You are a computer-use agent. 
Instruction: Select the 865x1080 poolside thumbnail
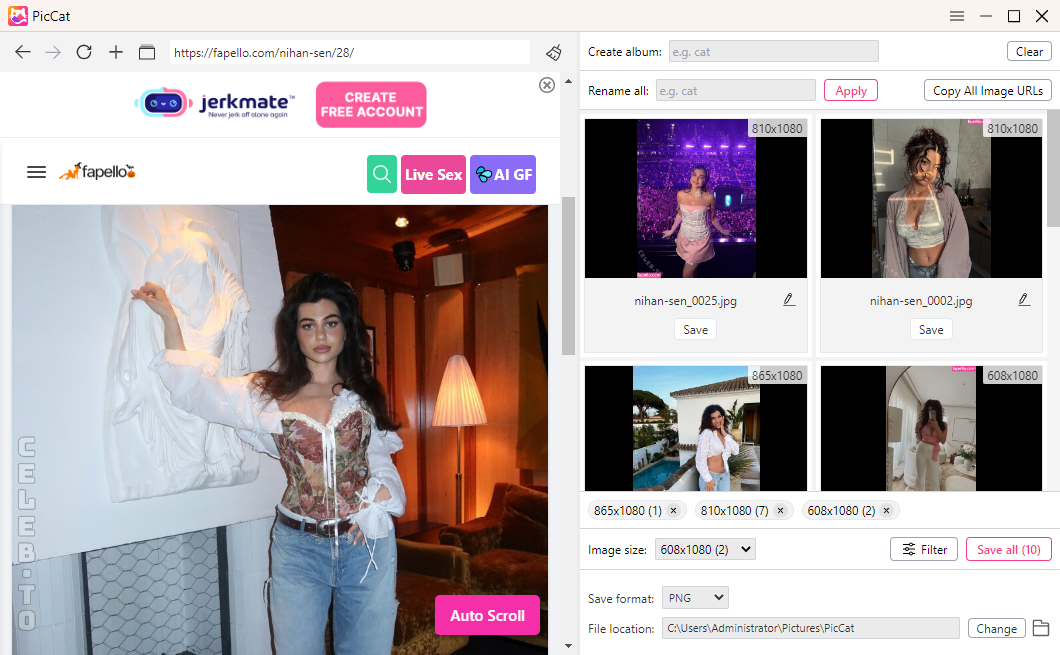[x=696, y=429]
